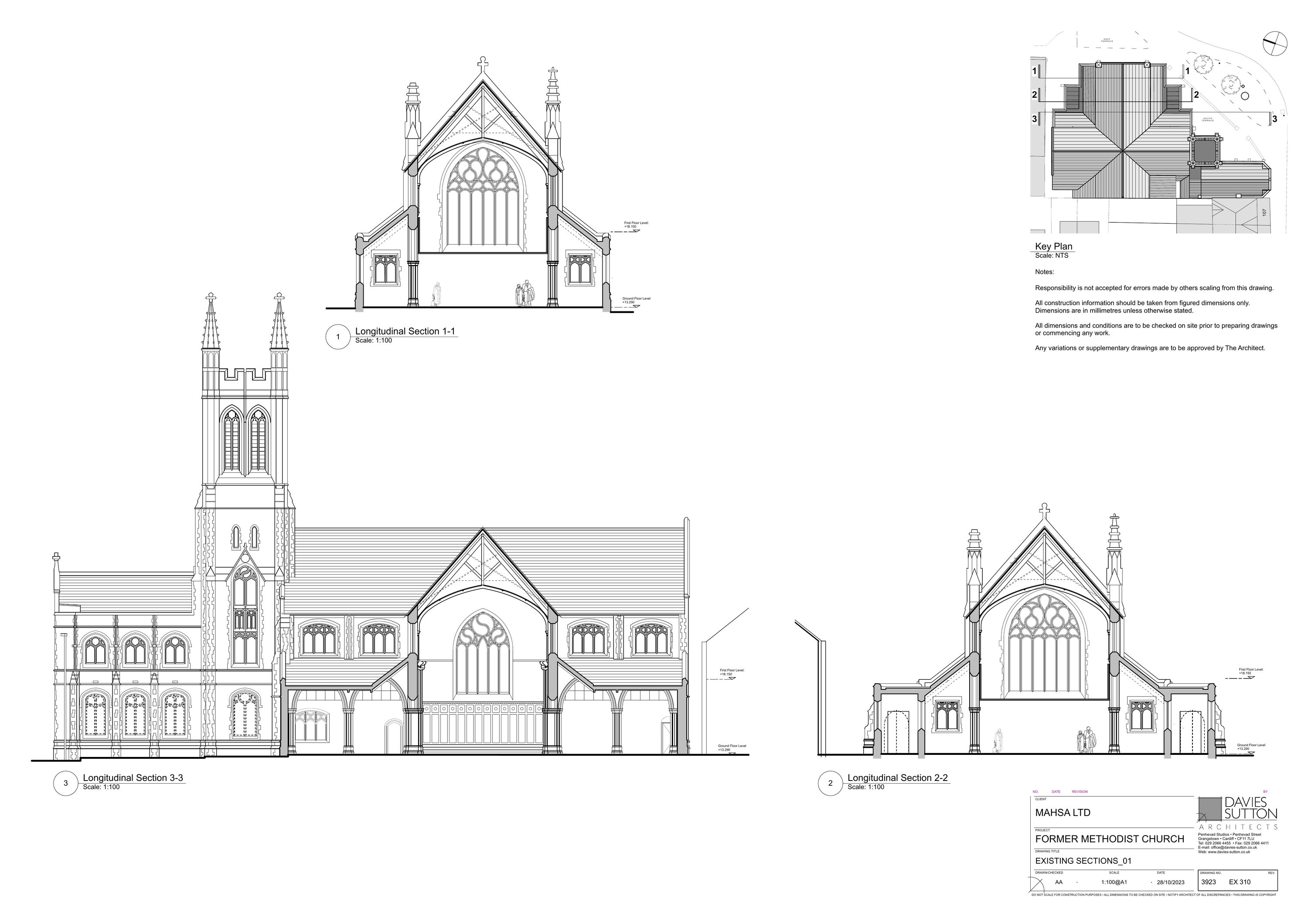Click the section 2 circle marker

(x=830, y=783)
